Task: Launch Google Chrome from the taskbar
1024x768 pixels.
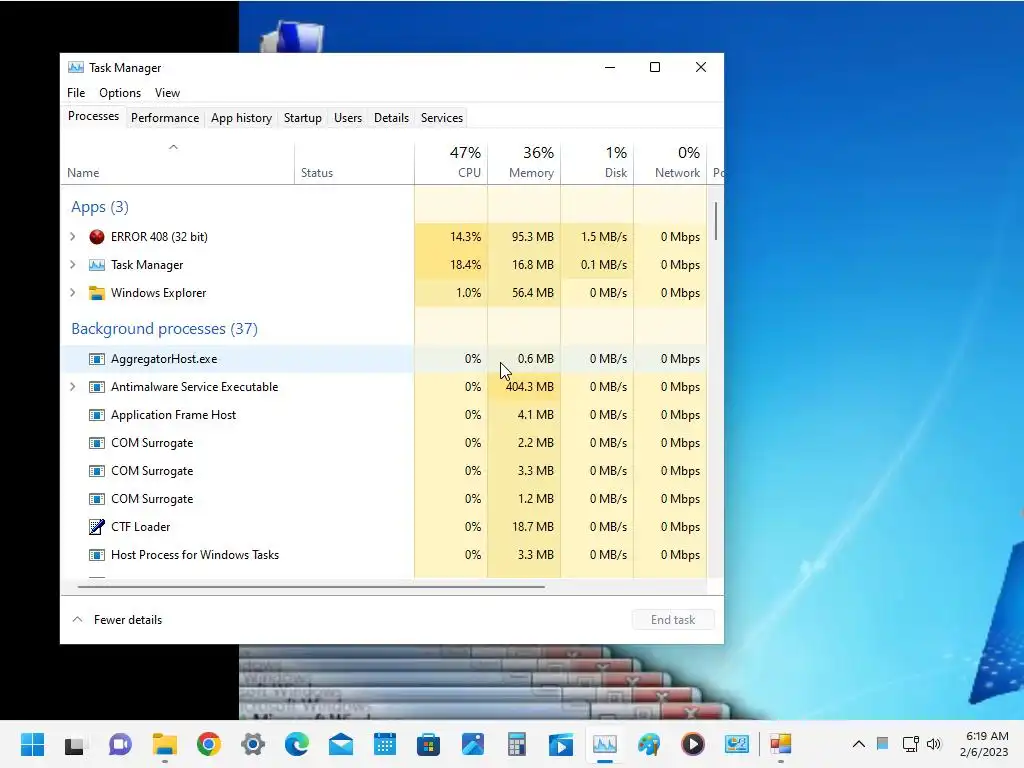Action: pos(209,744)
